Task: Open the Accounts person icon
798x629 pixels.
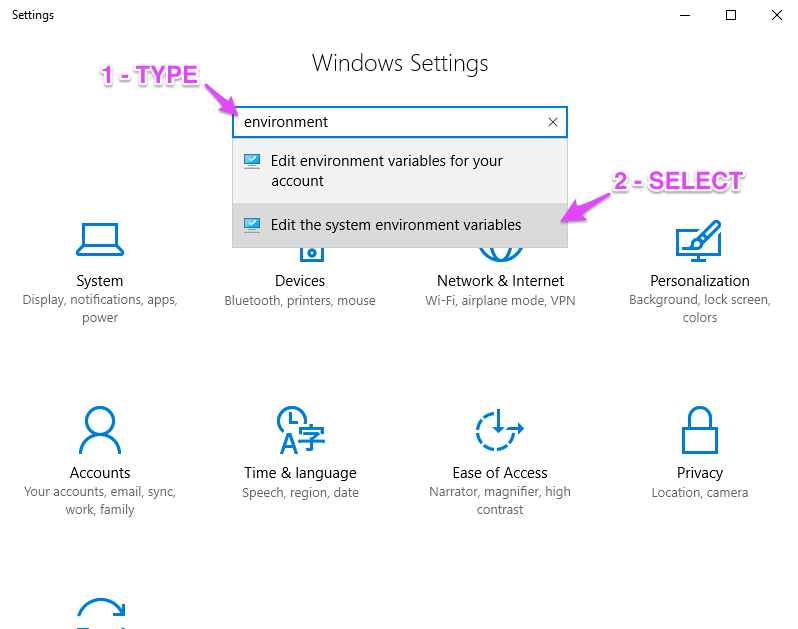Action: 100,430
